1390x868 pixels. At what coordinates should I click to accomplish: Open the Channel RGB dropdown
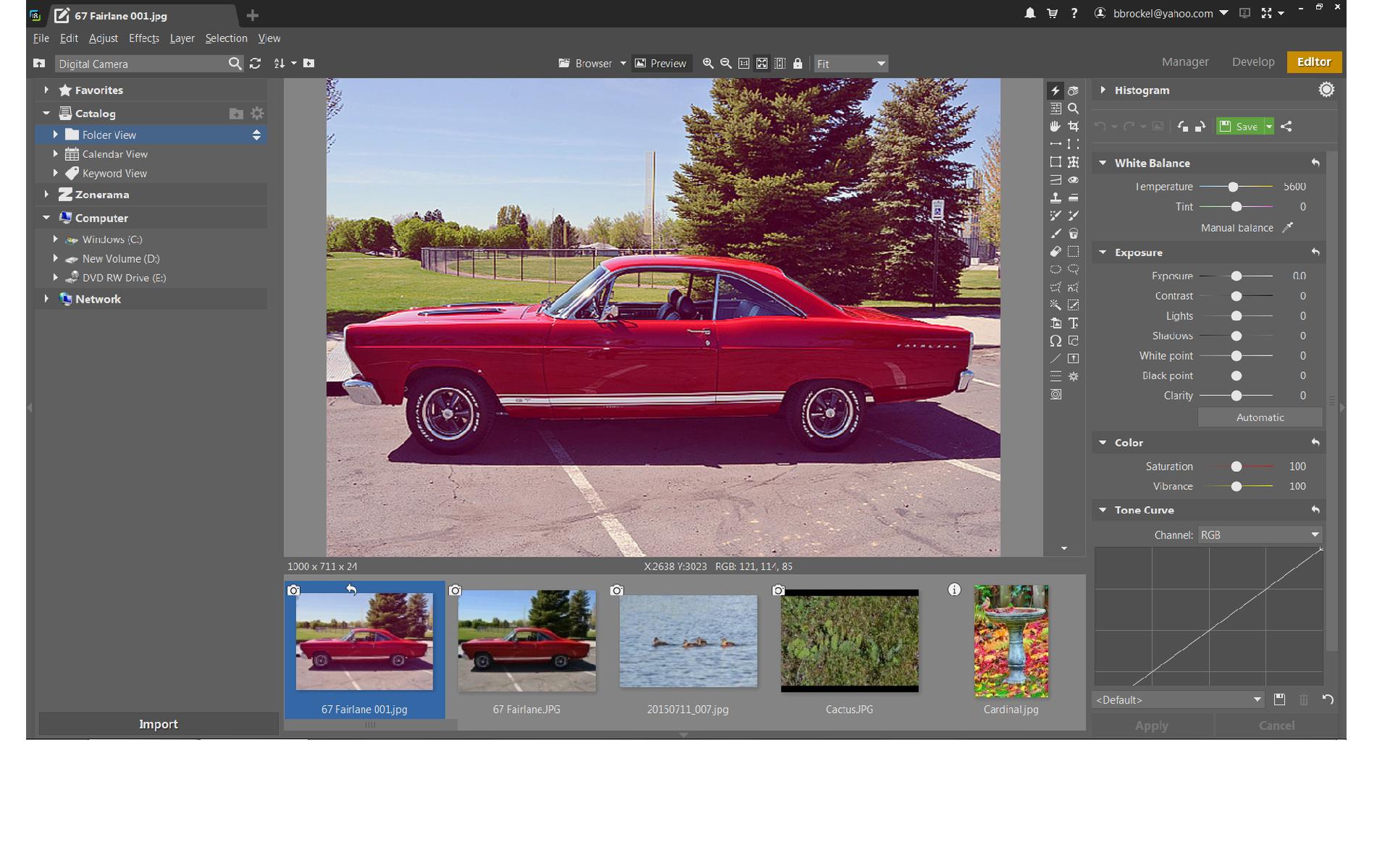[1259, 535]
